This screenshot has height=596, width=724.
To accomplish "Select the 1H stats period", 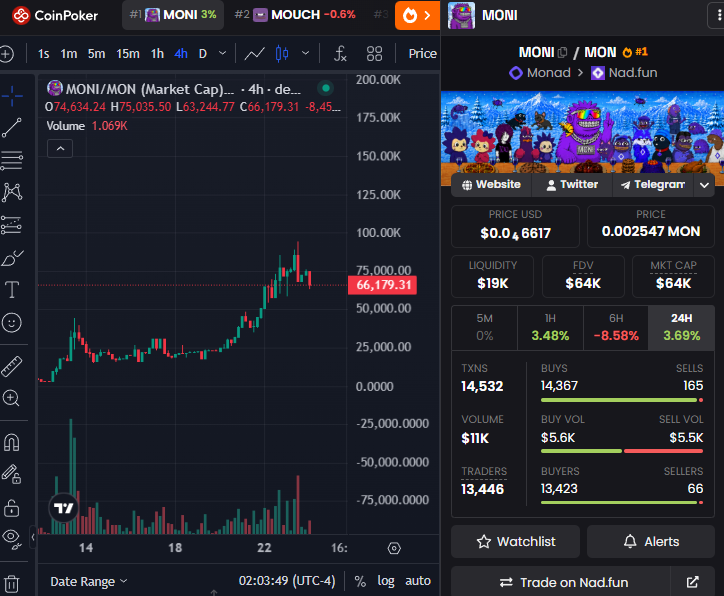I will (550, 327).
